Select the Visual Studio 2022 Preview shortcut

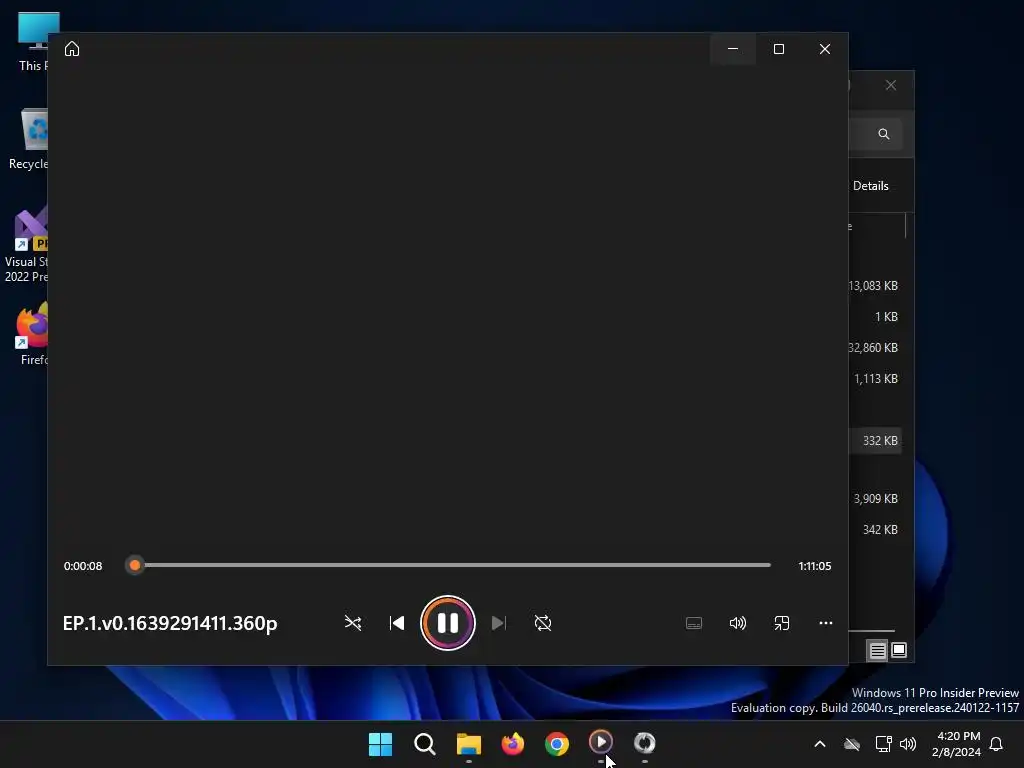[26, 244]
